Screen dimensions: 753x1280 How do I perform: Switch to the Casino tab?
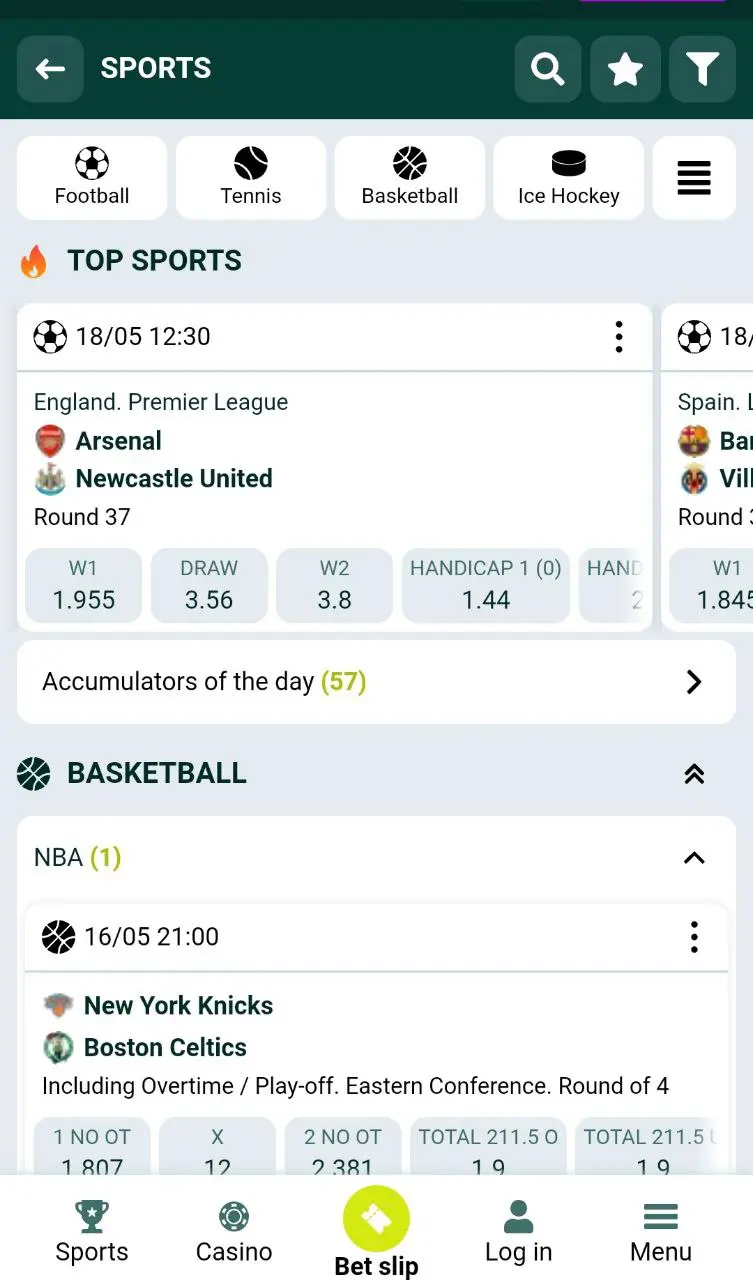click(x=234, y=1232)
